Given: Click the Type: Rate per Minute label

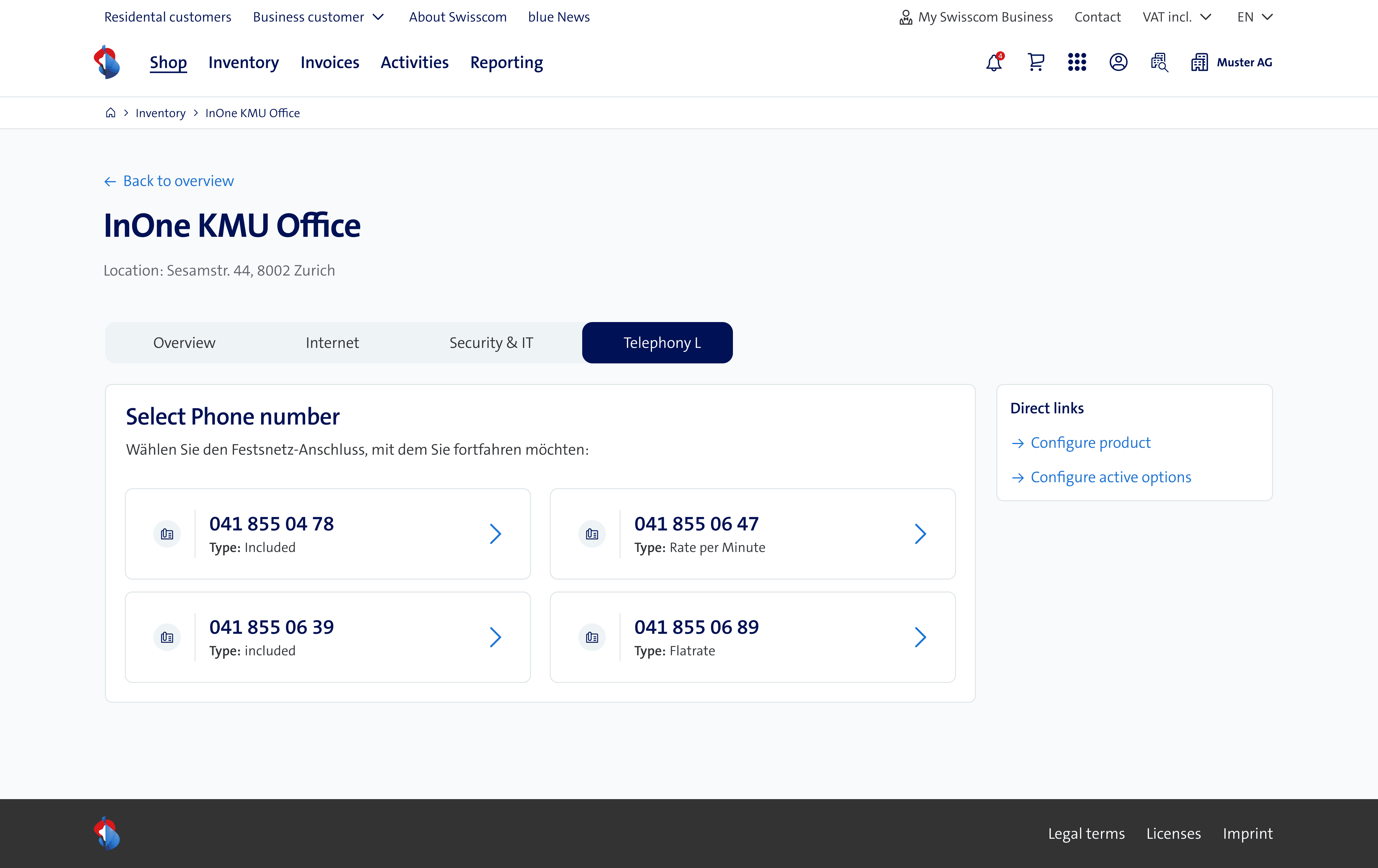Looking at the screenshot, I should point(700,548).
